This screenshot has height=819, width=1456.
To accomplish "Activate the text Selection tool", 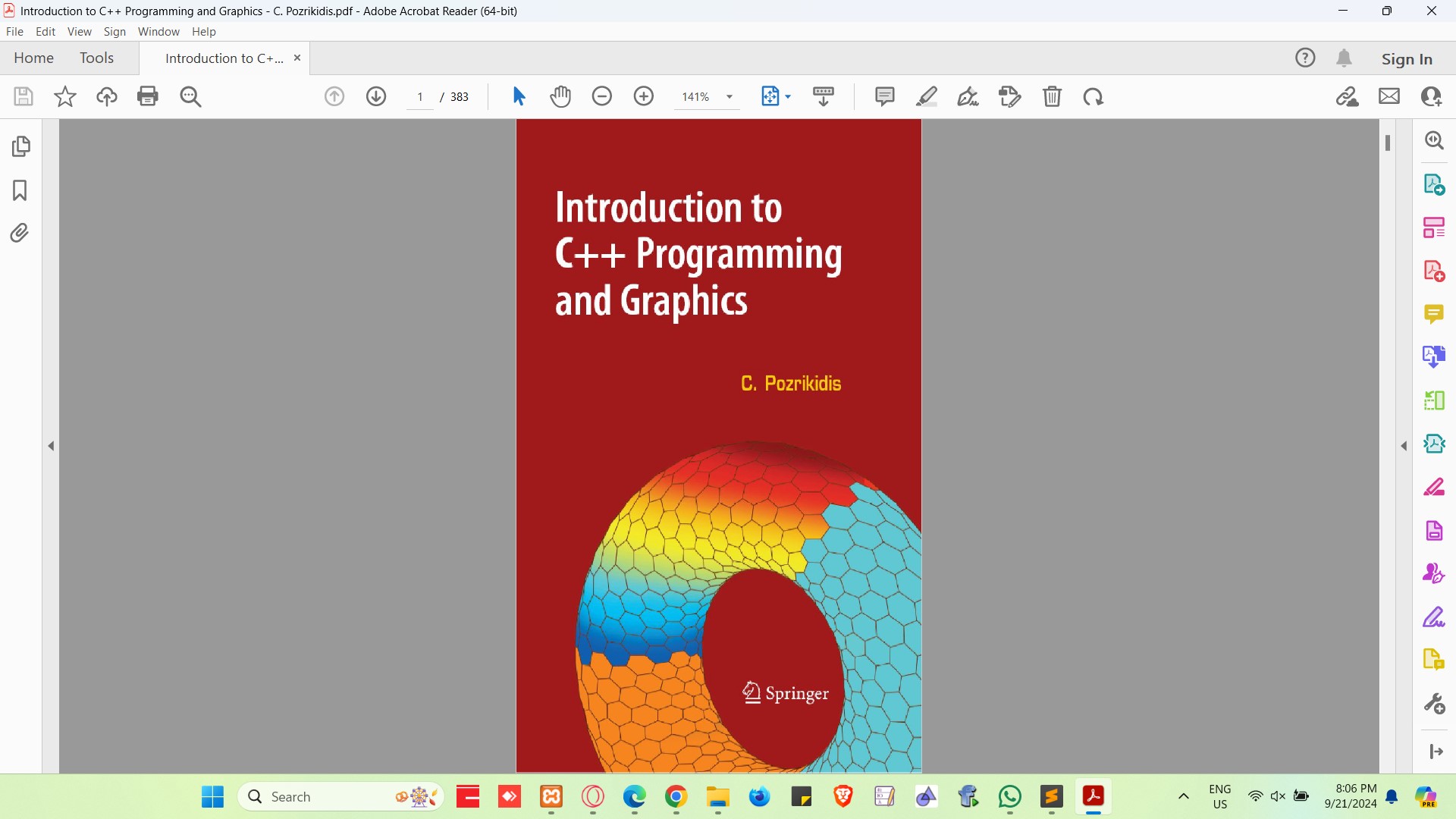I will coord(519,96).
